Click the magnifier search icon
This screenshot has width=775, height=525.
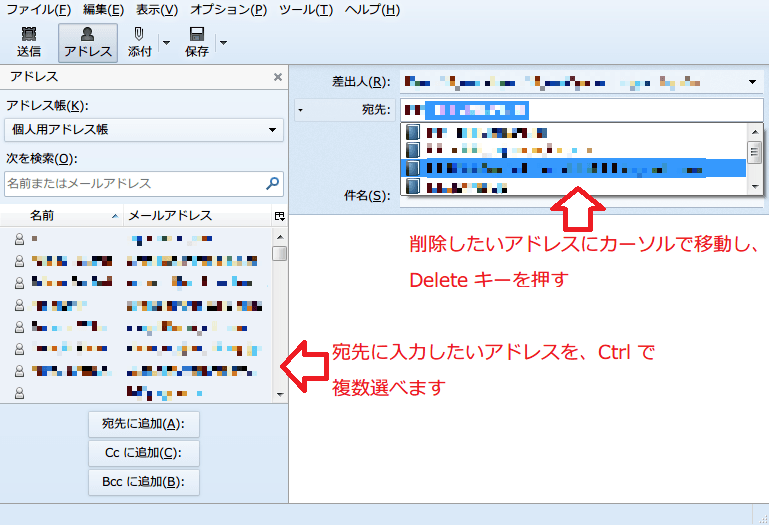point(272,184)
